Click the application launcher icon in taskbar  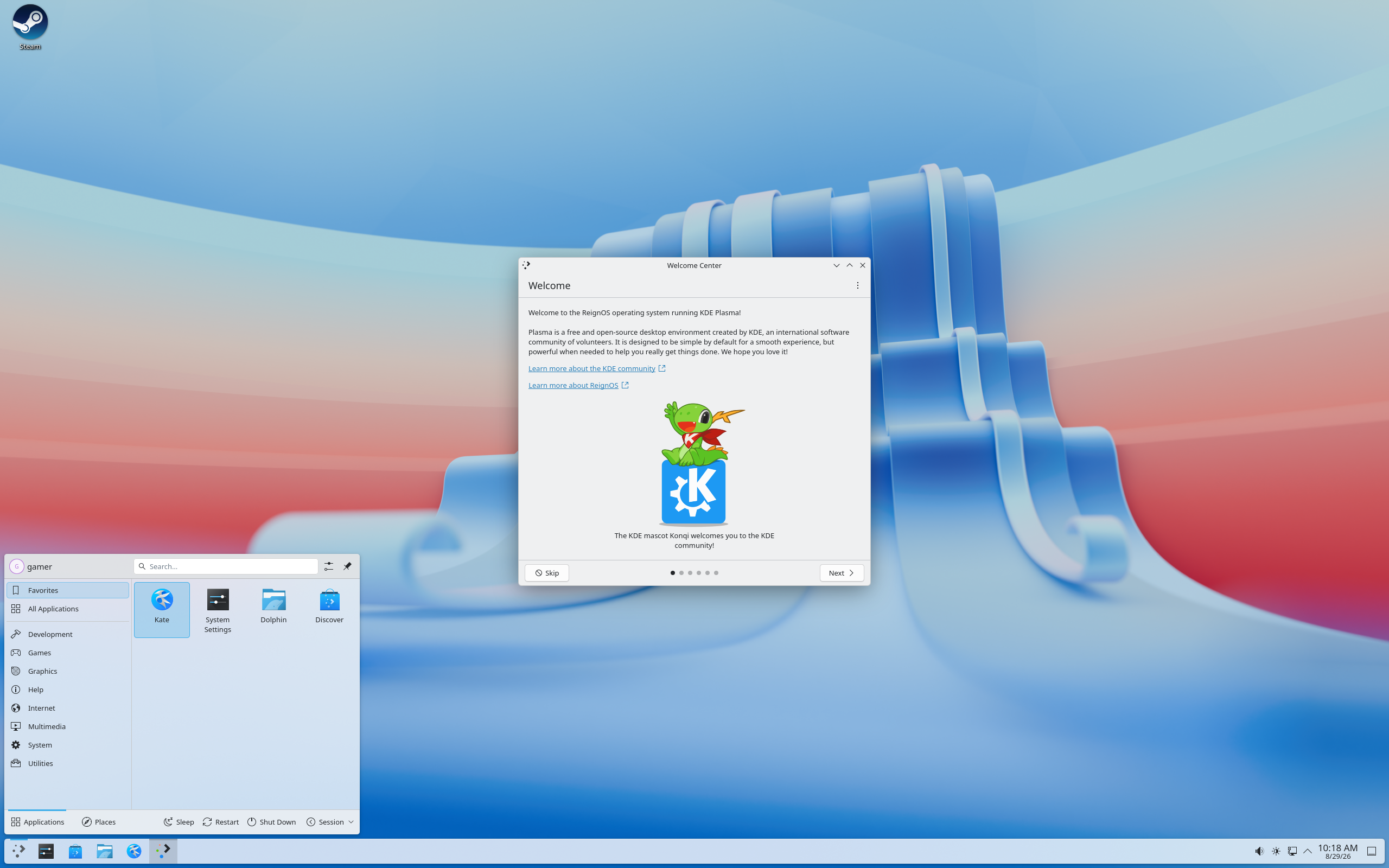pos(18,851)
